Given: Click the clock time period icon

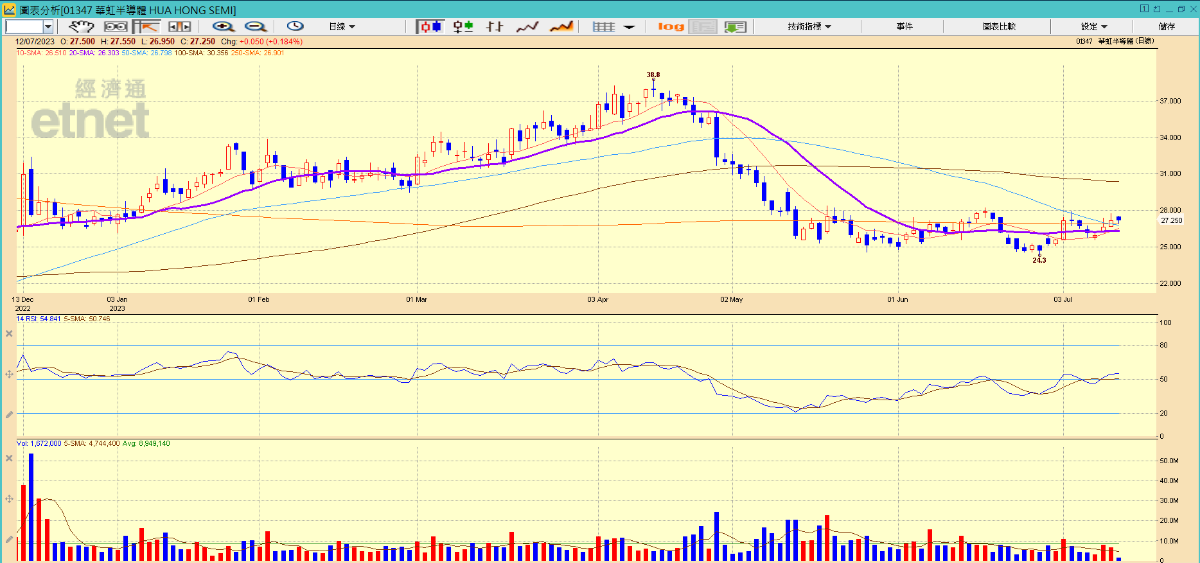Looking at the screenshot, I should pos(295,26).
